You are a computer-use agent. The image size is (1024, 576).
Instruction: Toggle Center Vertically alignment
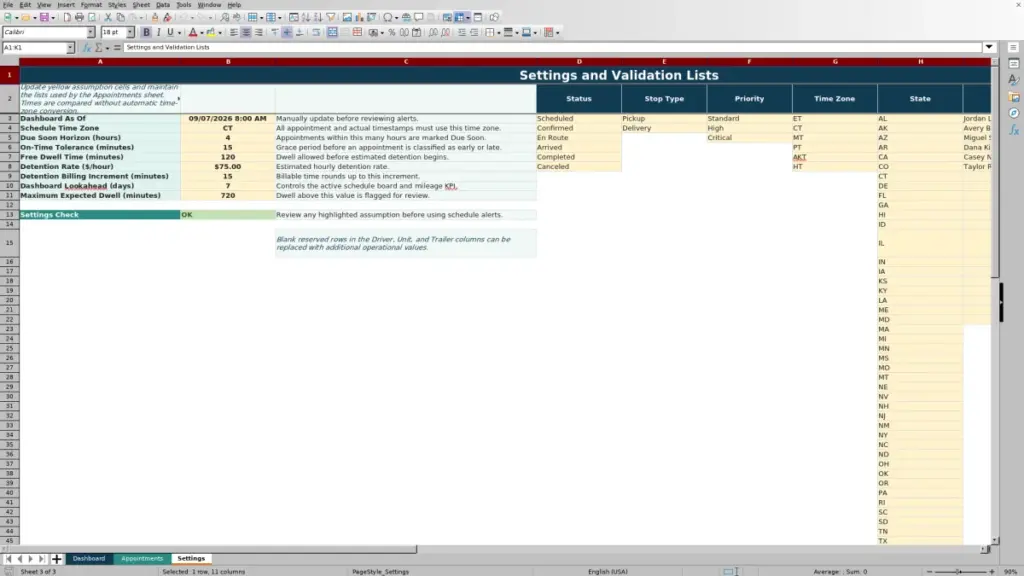[287, 32]
